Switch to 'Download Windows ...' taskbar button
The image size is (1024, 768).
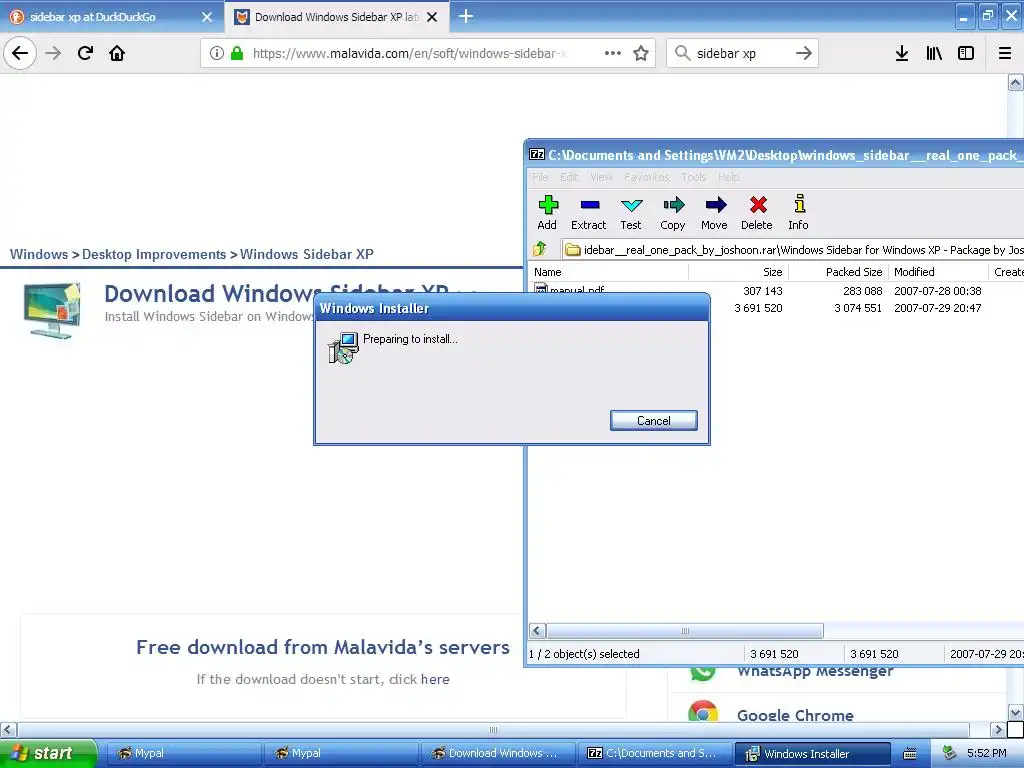coord(498,754)
